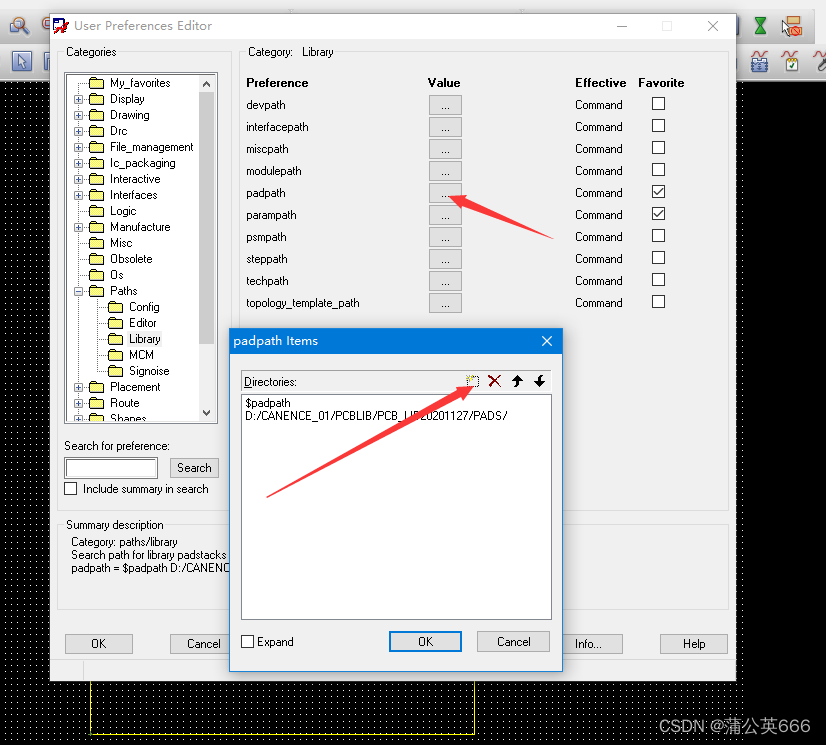Click the Search button
This screenshot has width=826, height=745.
point(194,468)
